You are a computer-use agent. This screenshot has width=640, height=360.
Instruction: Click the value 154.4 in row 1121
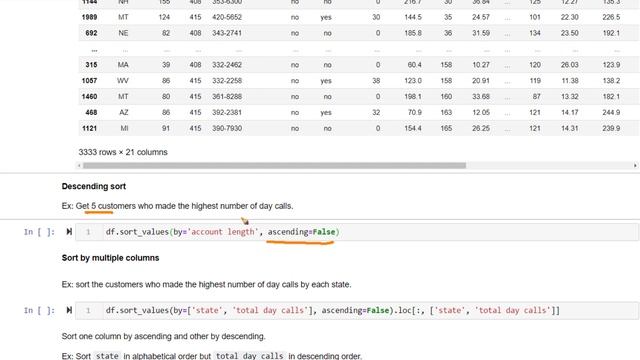[x=413, y=128]
